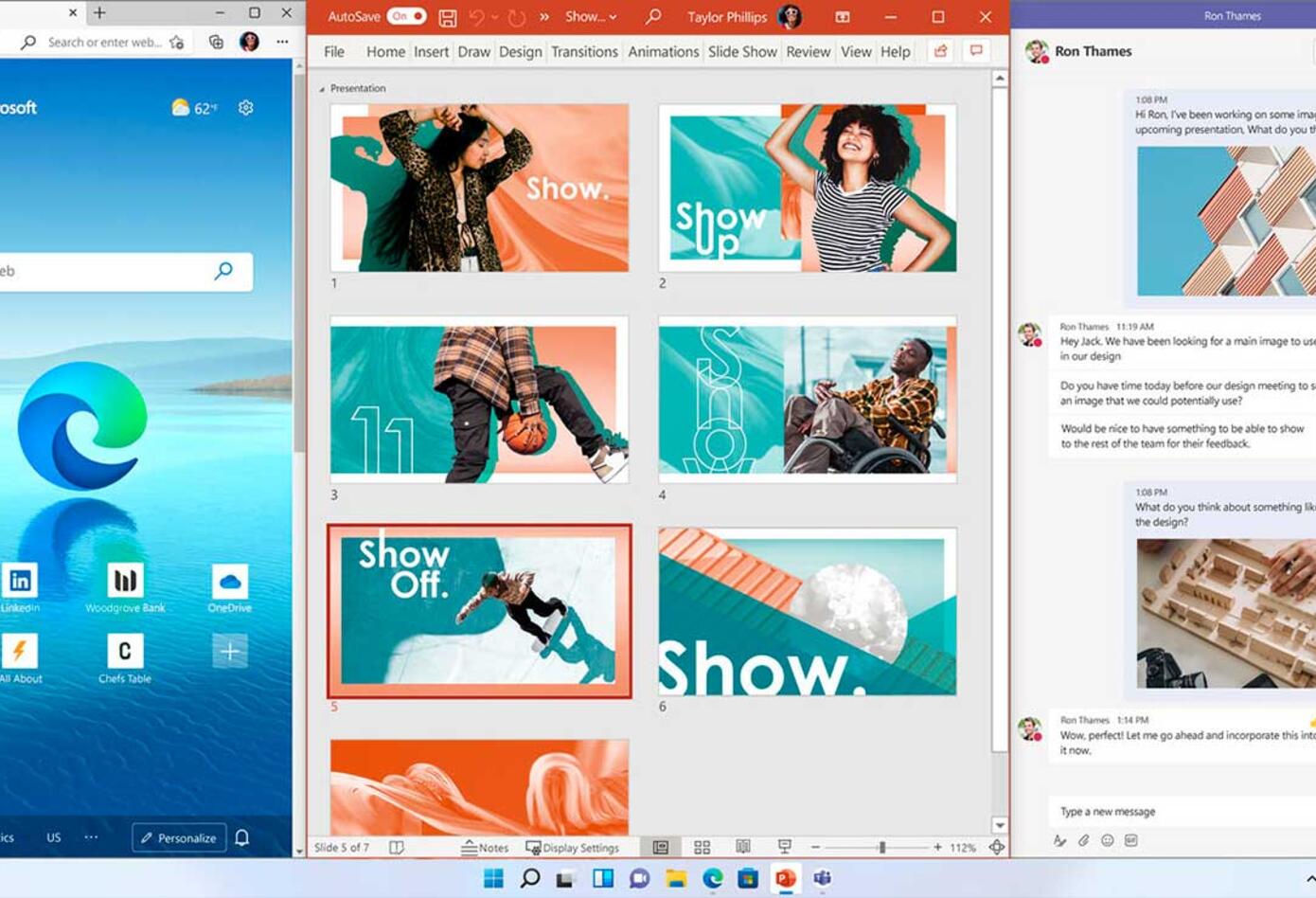Viewport: 1316px width, 898px height.
Task: Fit slide to current window icon
Action: (997, 847)
